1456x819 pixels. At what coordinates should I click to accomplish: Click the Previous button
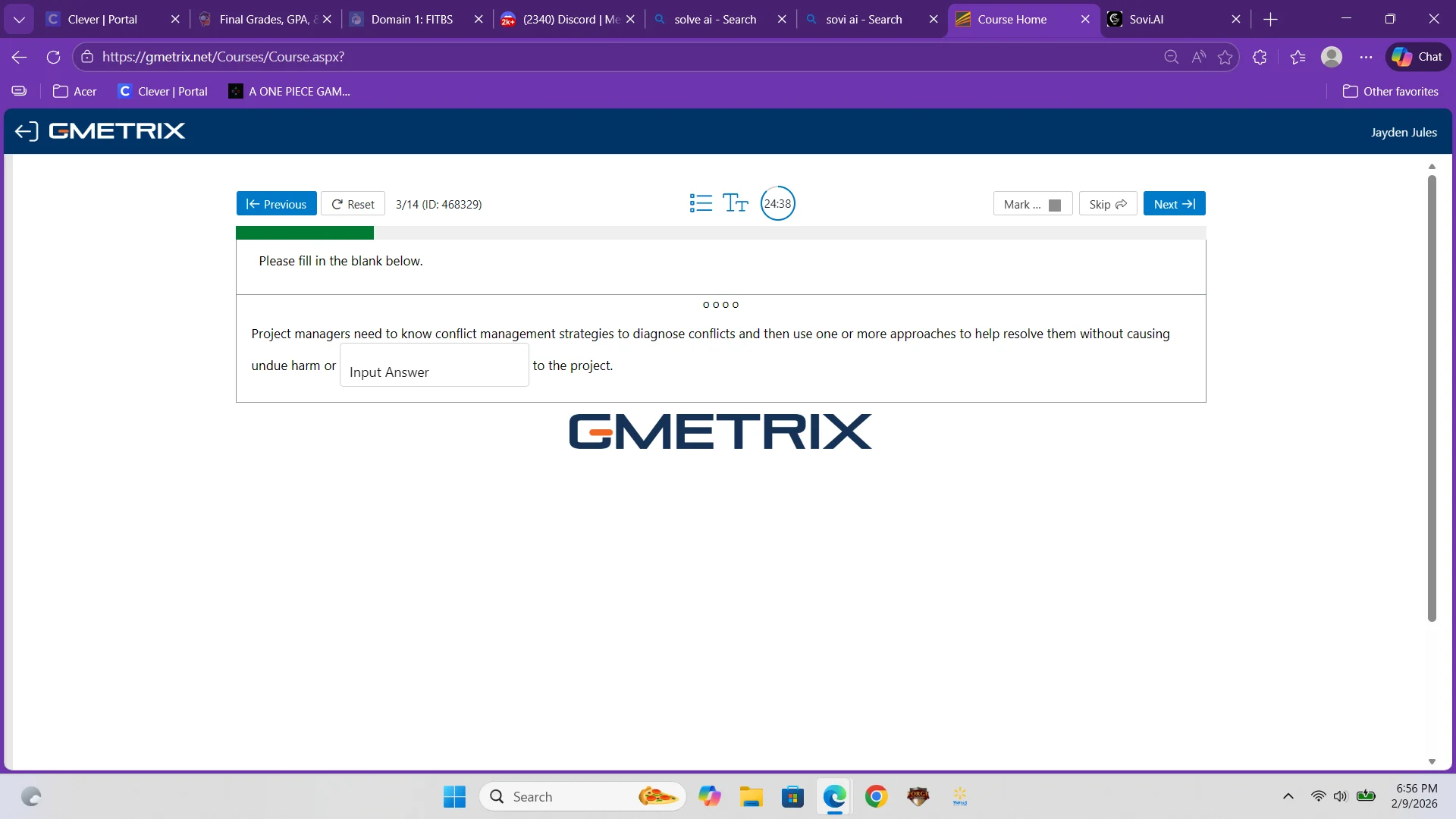click(x=276, y=204)
